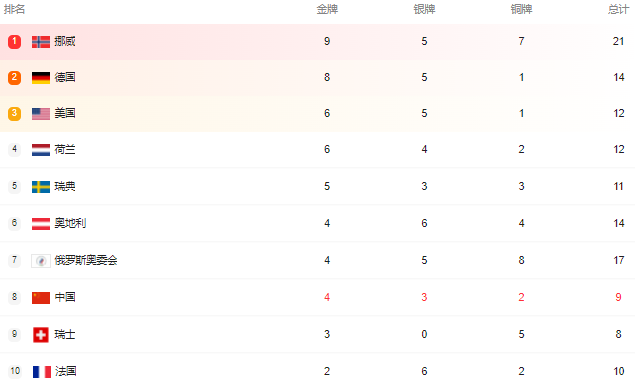
Task: Click the orange rank 2 badge
Action: 15,78
